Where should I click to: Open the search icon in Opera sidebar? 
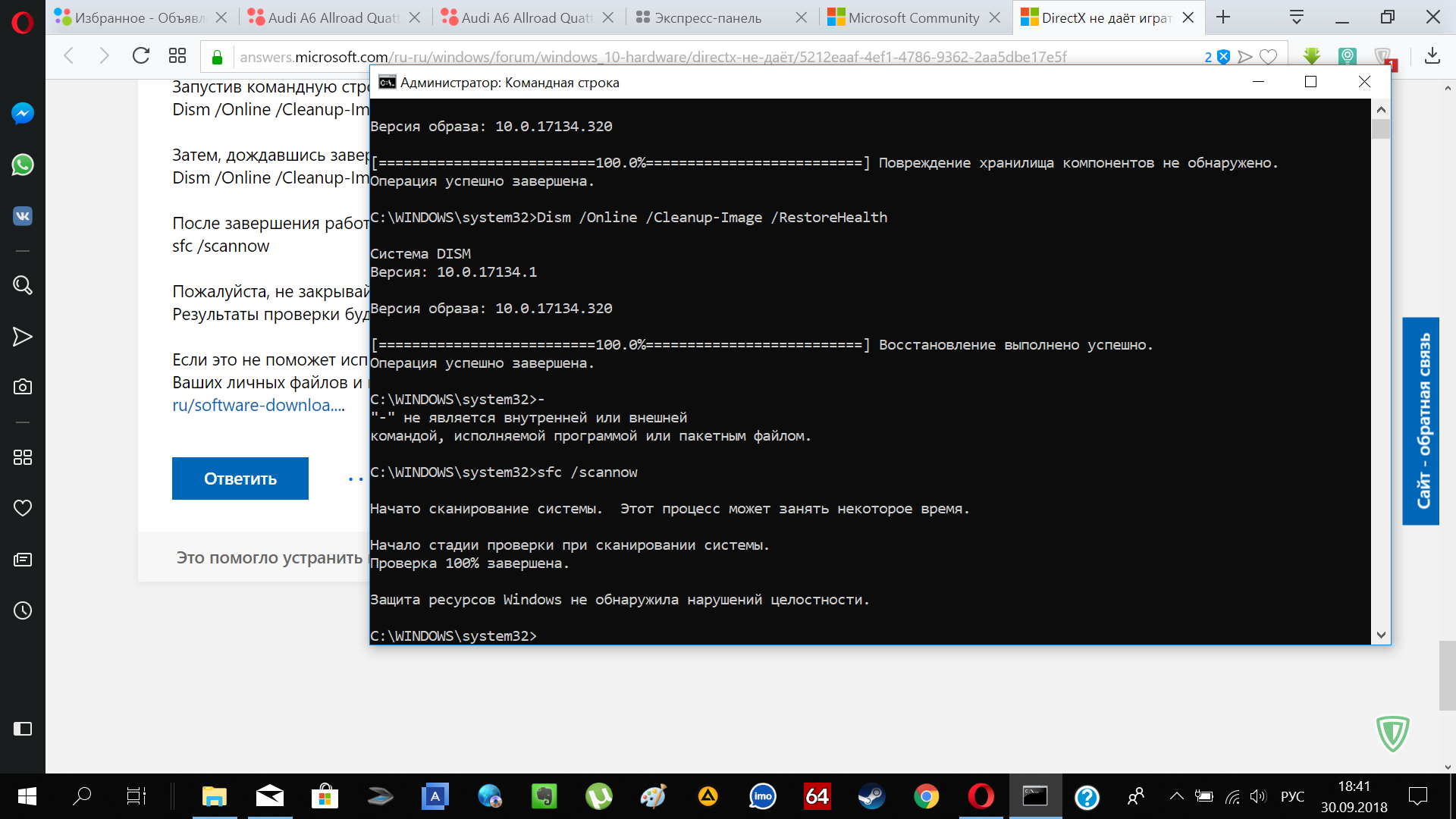click(23, 285)
